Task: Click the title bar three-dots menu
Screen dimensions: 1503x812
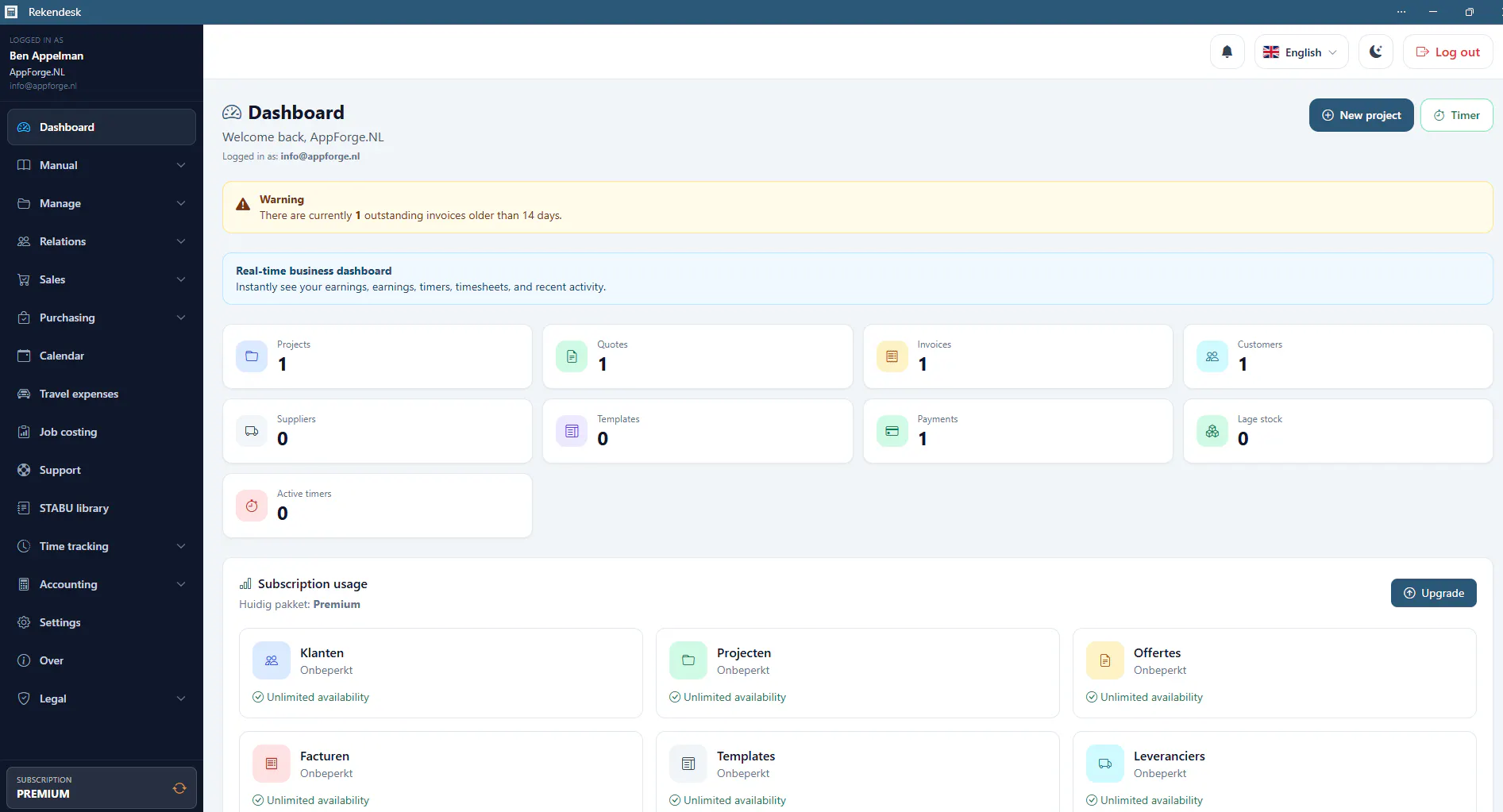Action: [x=1401, y=12]
